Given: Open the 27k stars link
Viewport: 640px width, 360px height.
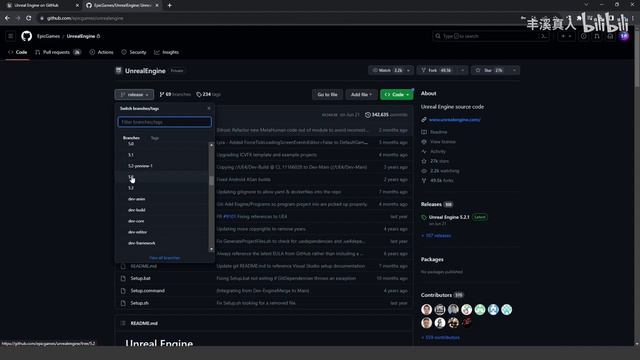Looking at the screenshot, I should (440, 161).
